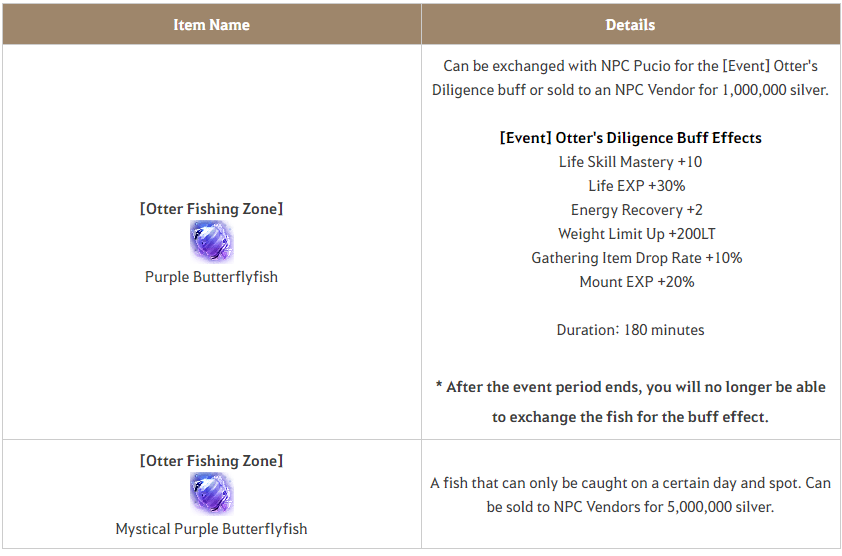Click the Life Skill Mastery +10 line
This screenshot has width=842, height=556.
pyautogui.click(x=630, y=162)
